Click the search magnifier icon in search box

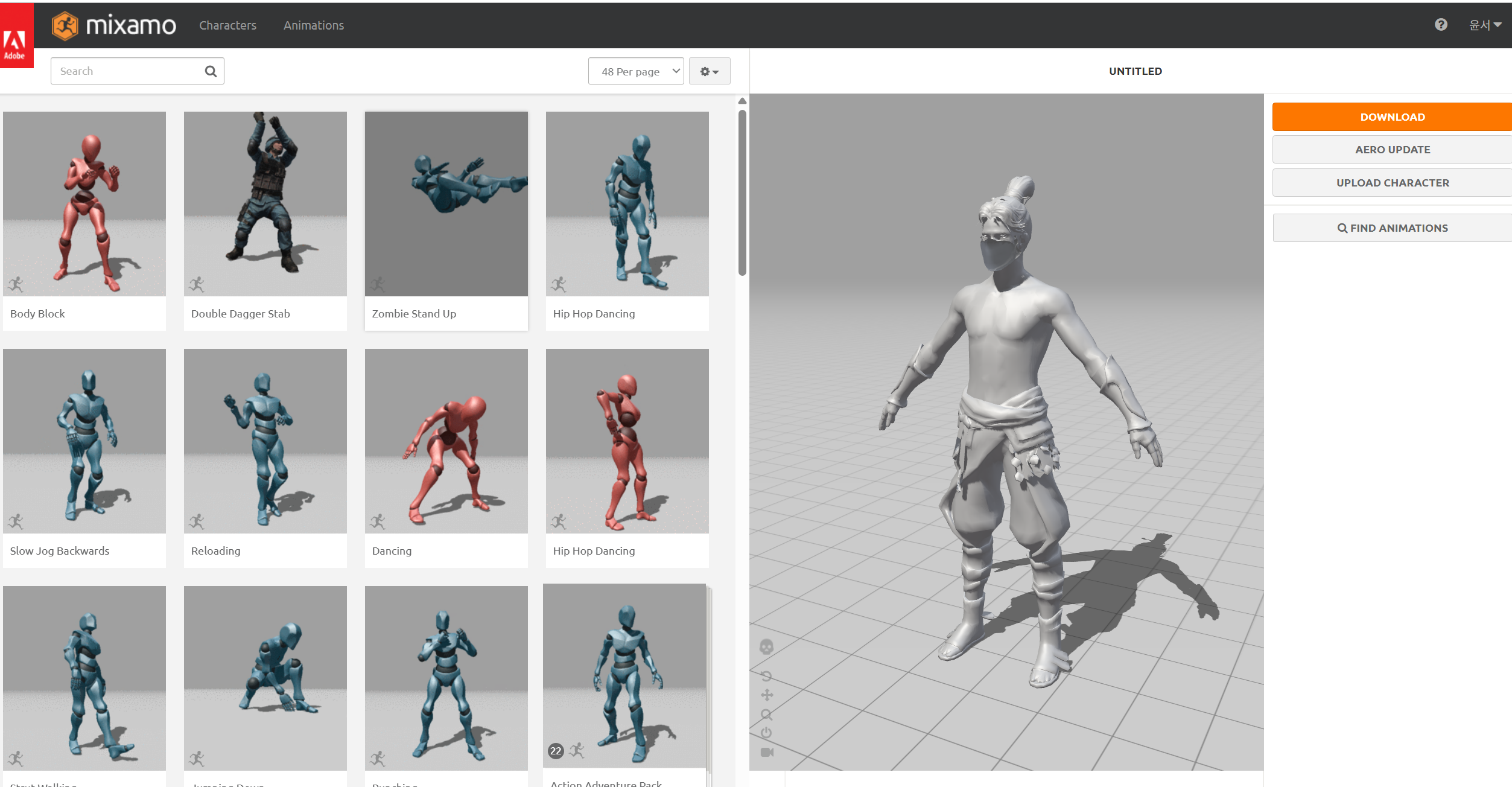211,71
